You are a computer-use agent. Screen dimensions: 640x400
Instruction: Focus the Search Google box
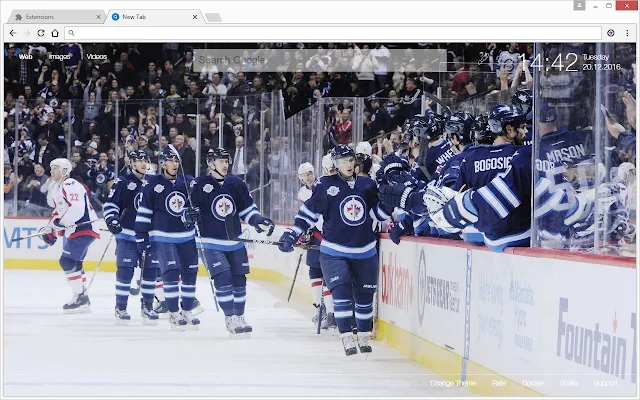point(320,60)
